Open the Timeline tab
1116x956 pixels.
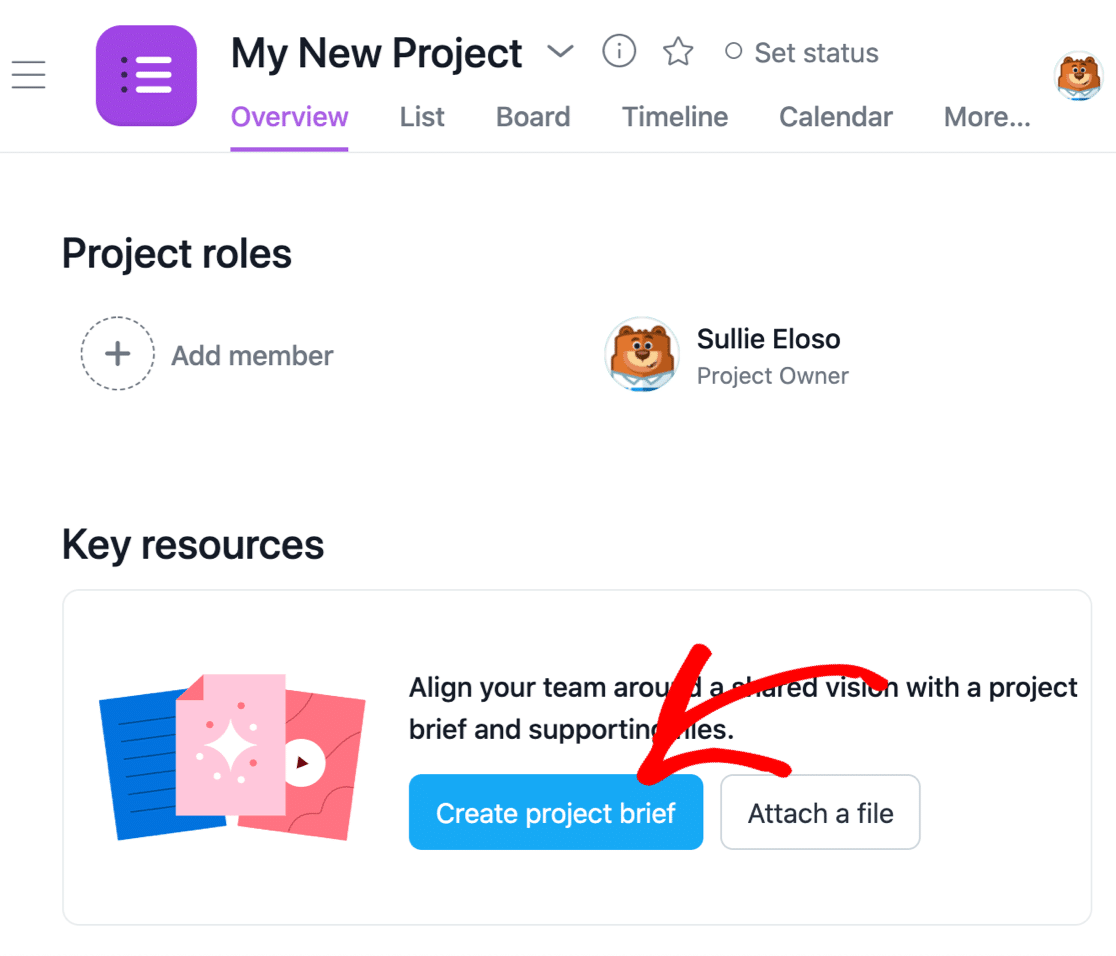[x=675, y=117]
